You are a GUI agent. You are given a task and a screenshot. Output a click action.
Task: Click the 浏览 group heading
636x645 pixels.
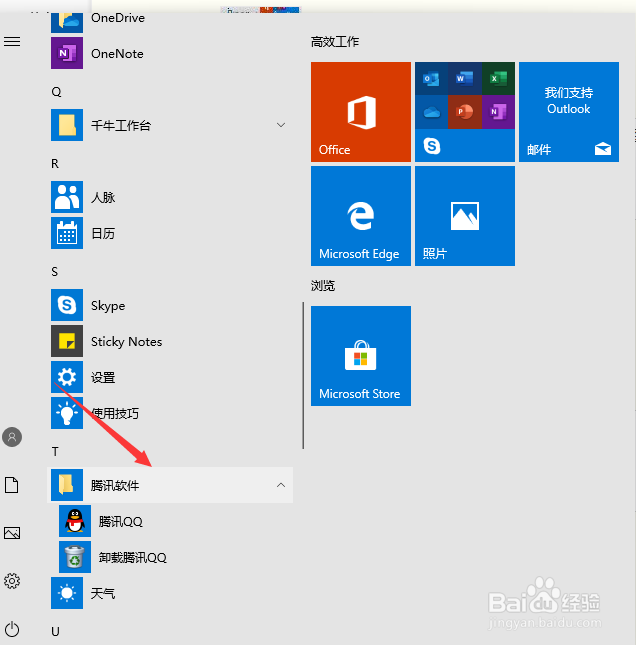(323, 285)
